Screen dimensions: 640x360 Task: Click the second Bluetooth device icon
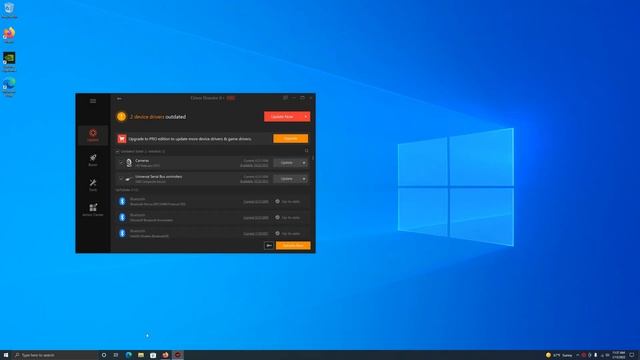(x=122, y=217)
